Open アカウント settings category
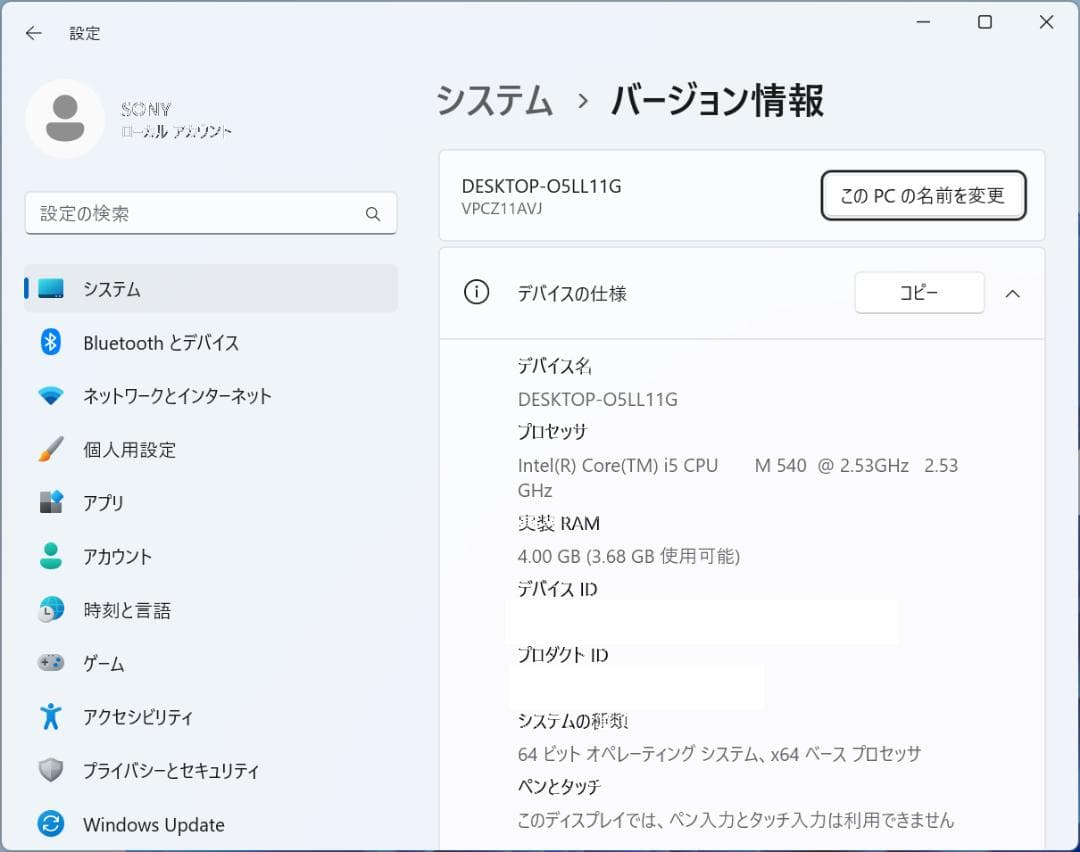 [211, 557]
